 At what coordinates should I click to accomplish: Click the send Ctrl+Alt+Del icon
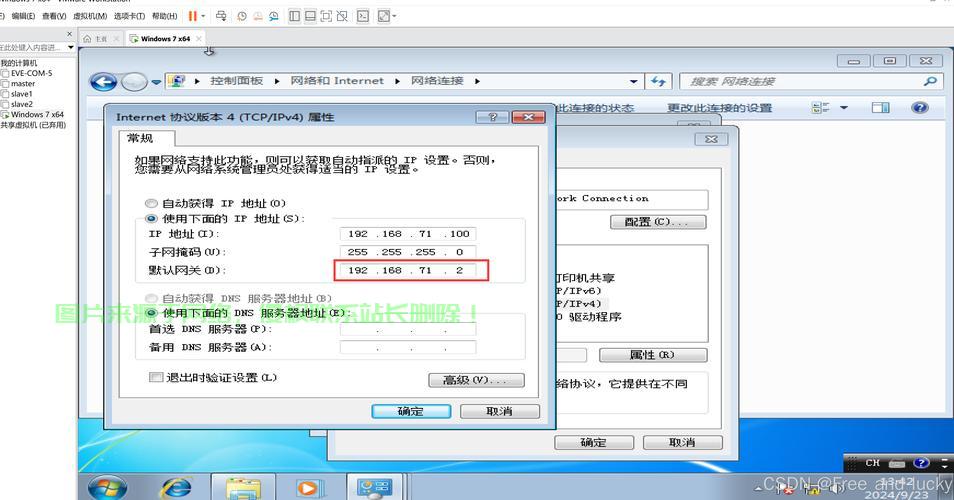(x=221, y=16)
